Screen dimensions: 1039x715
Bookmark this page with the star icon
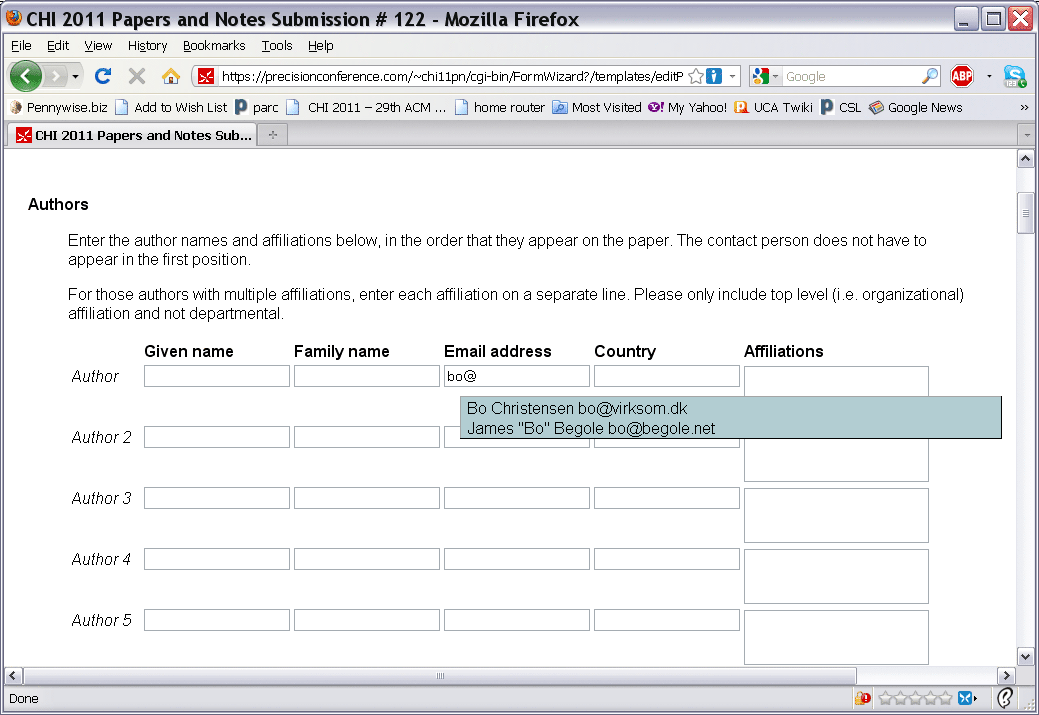(x=696, y=76)
